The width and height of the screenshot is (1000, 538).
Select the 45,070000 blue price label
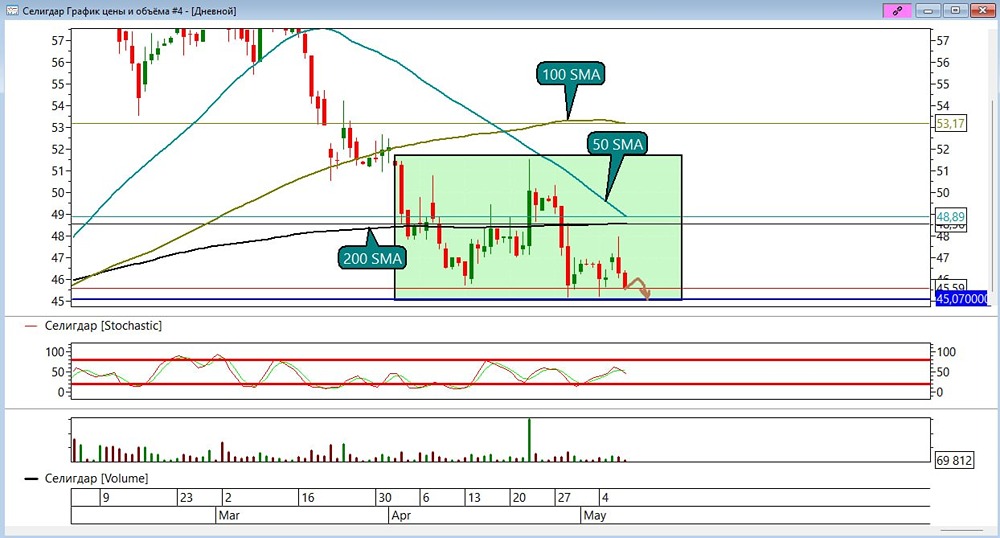[961, 298]
